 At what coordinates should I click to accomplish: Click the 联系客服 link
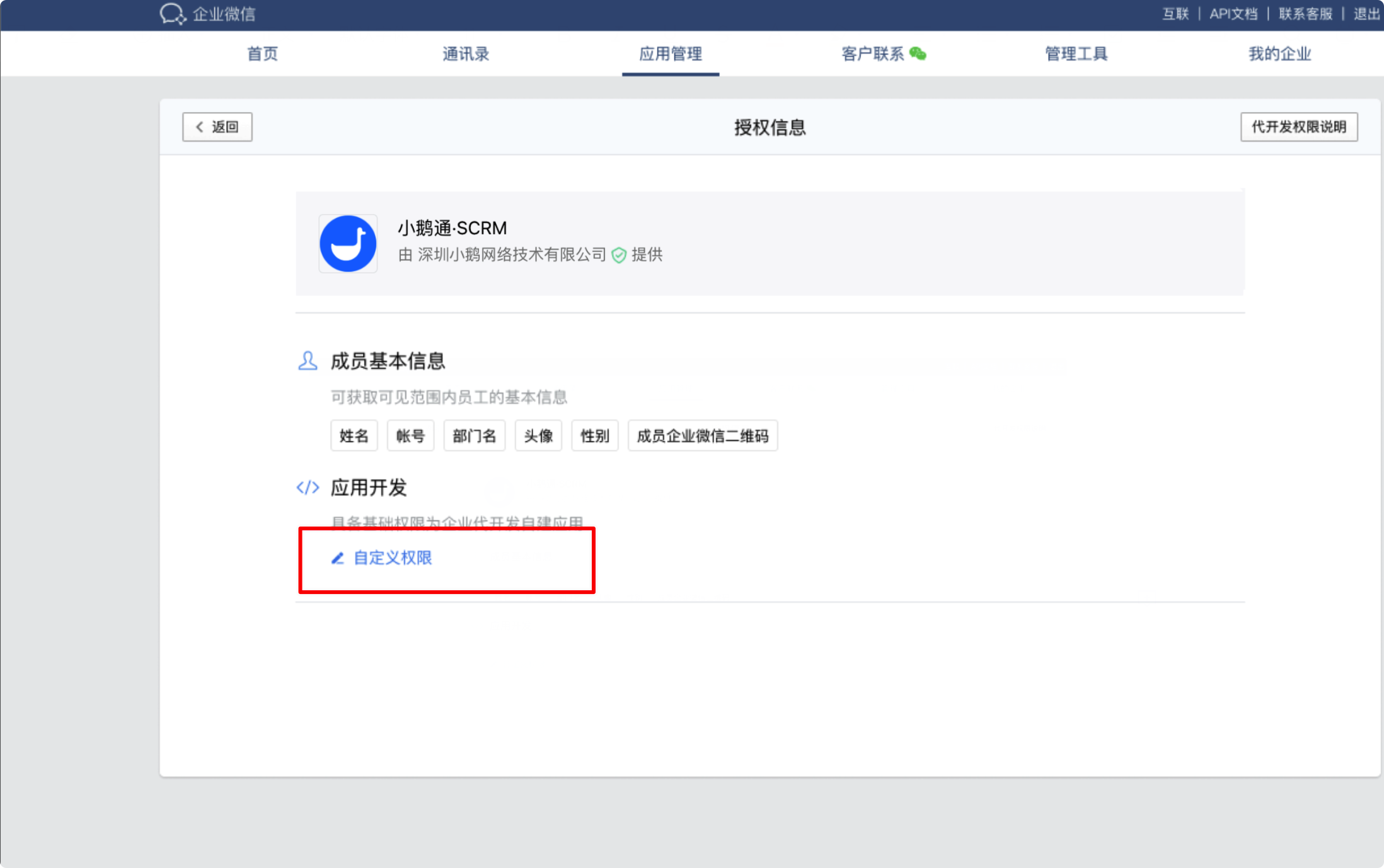(1306, 14)
